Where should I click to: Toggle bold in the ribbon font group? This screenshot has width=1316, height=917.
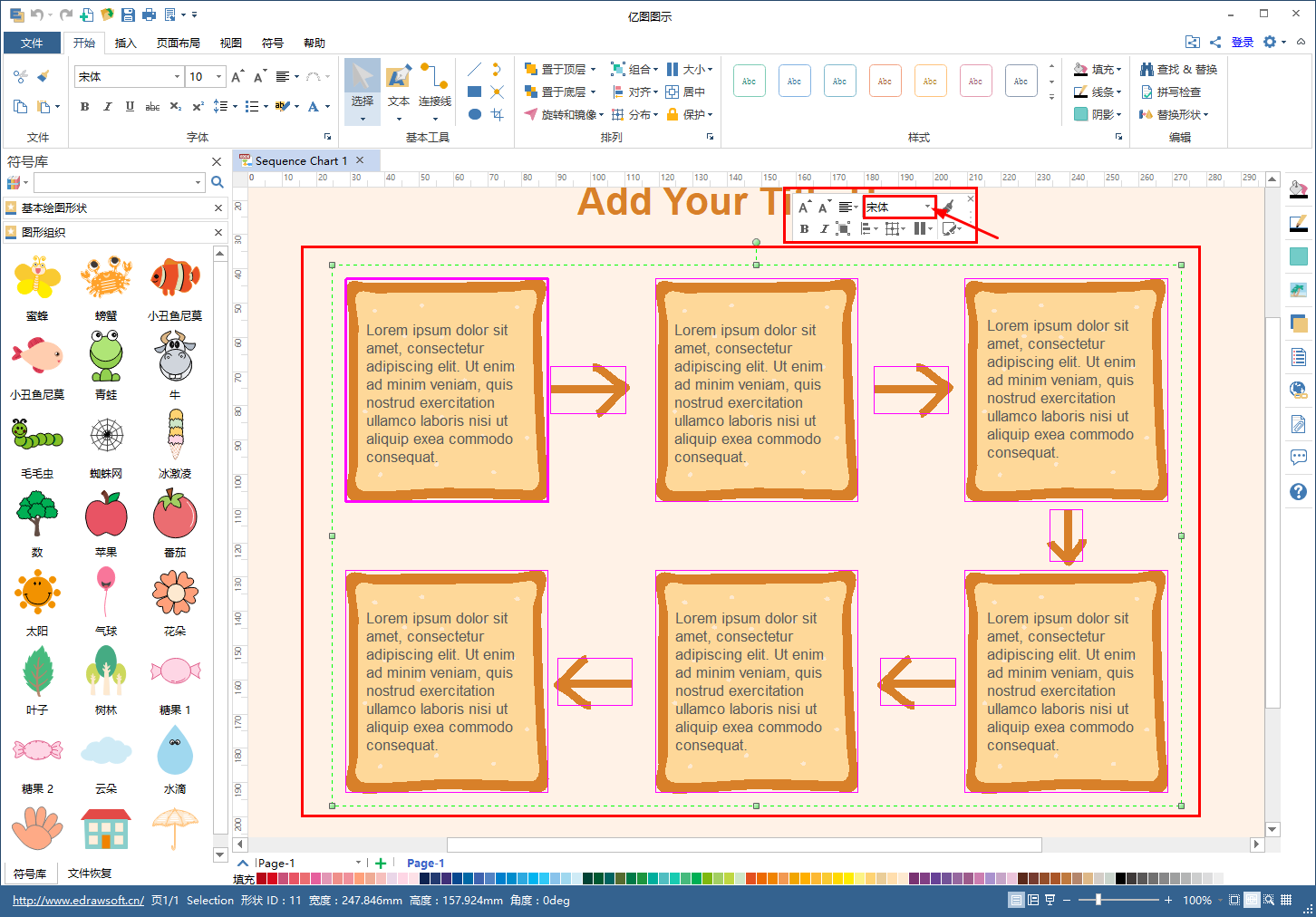pyautogui.click(x=84, y=107)
